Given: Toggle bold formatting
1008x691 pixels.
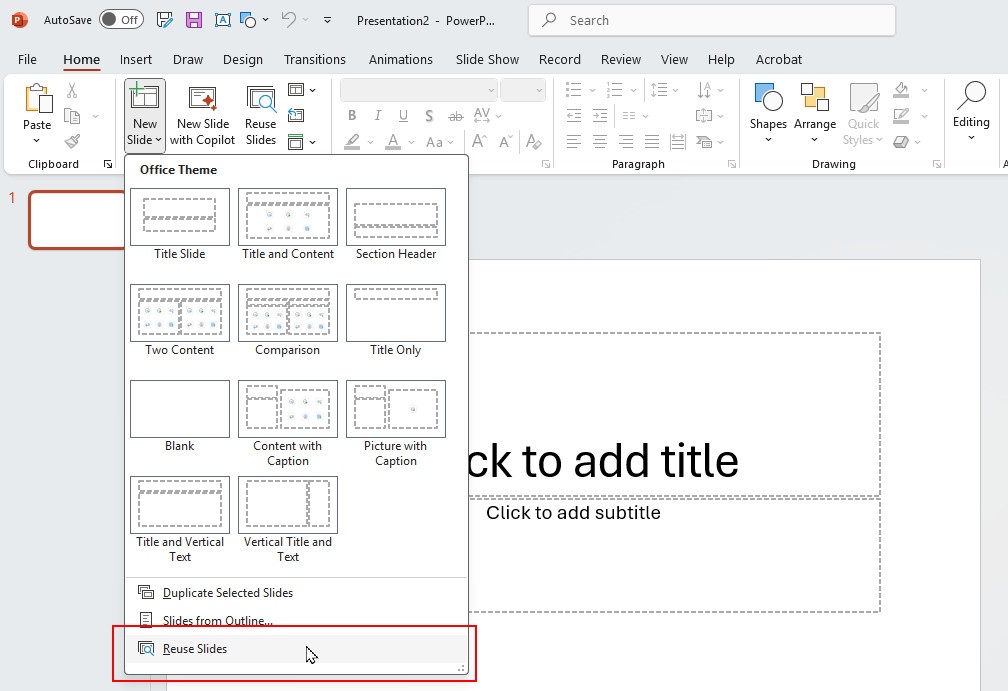Looking at the screenshot, I should pos(352,116).
